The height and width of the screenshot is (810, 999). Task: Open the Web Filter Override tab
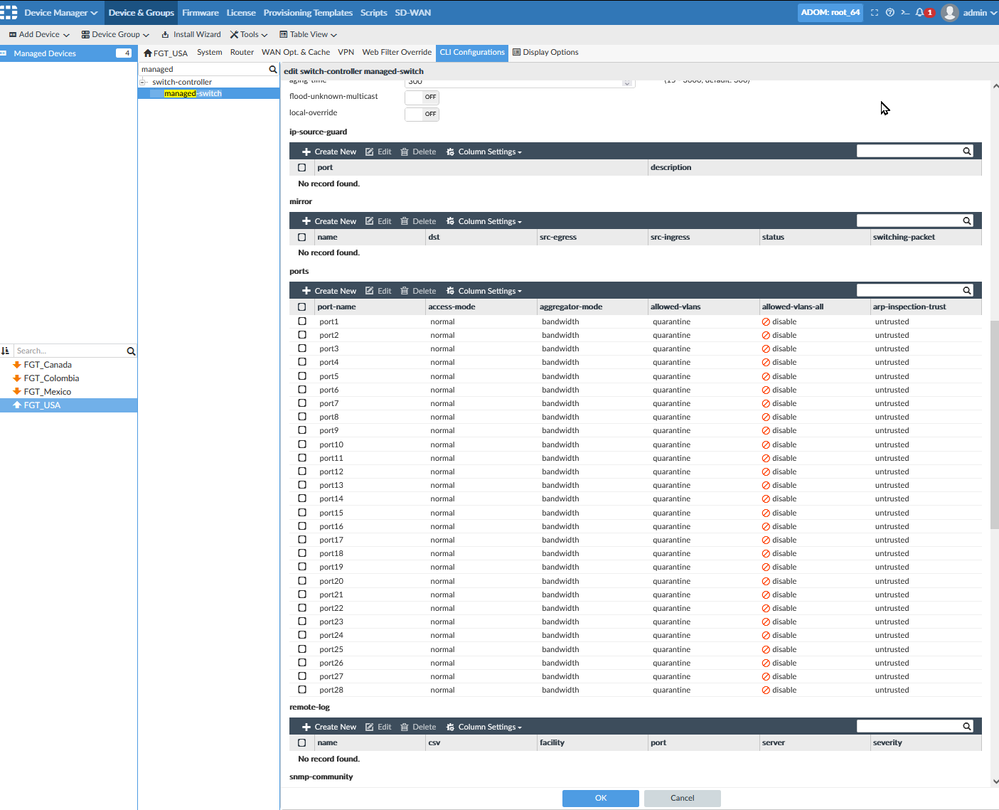pos(396,52)
